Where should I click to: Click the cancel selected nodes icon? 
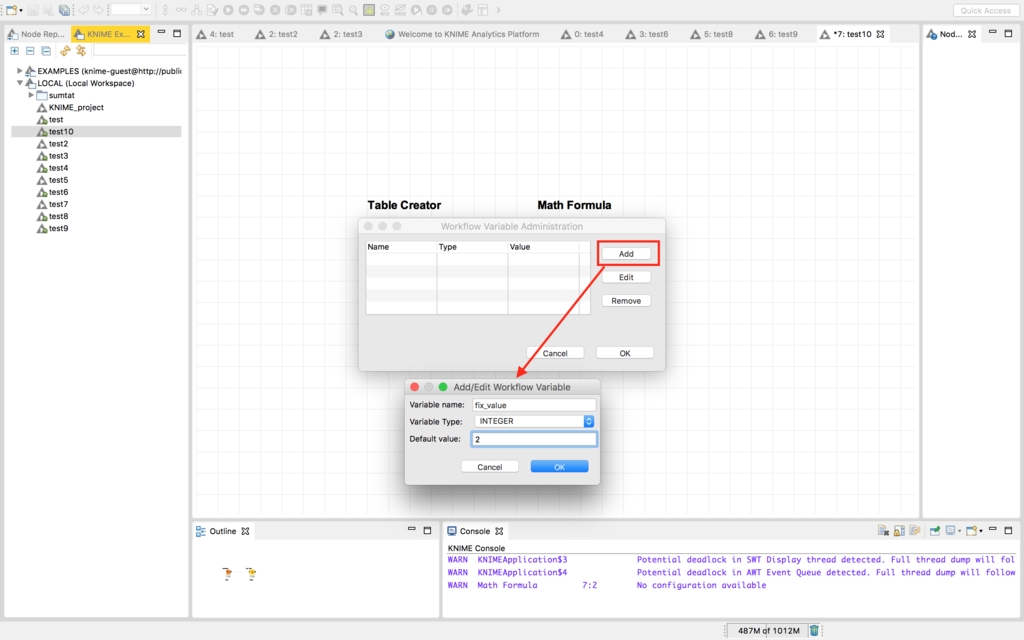[x=275, y=10]
